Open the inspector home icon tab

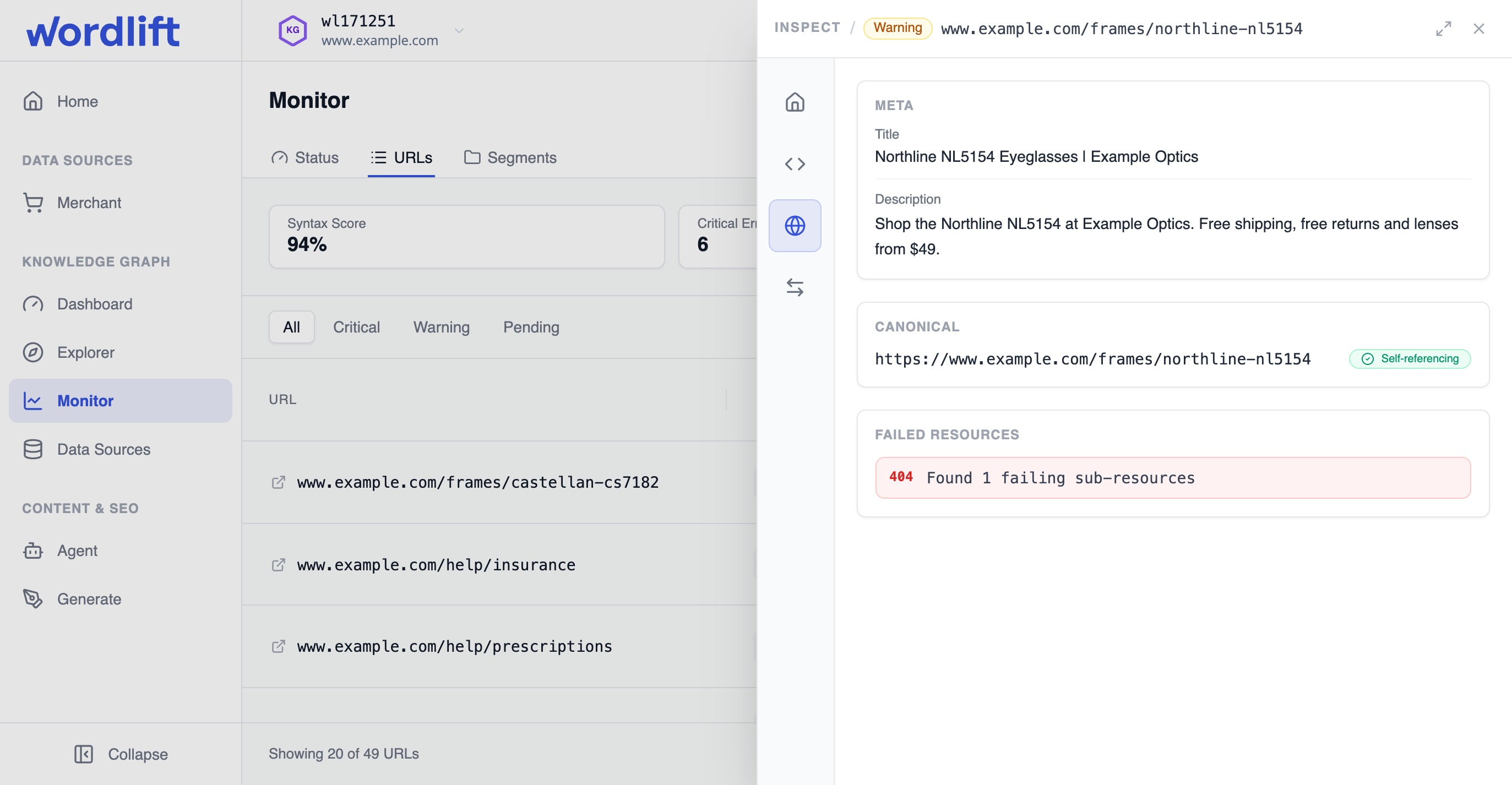coord(795,102)
